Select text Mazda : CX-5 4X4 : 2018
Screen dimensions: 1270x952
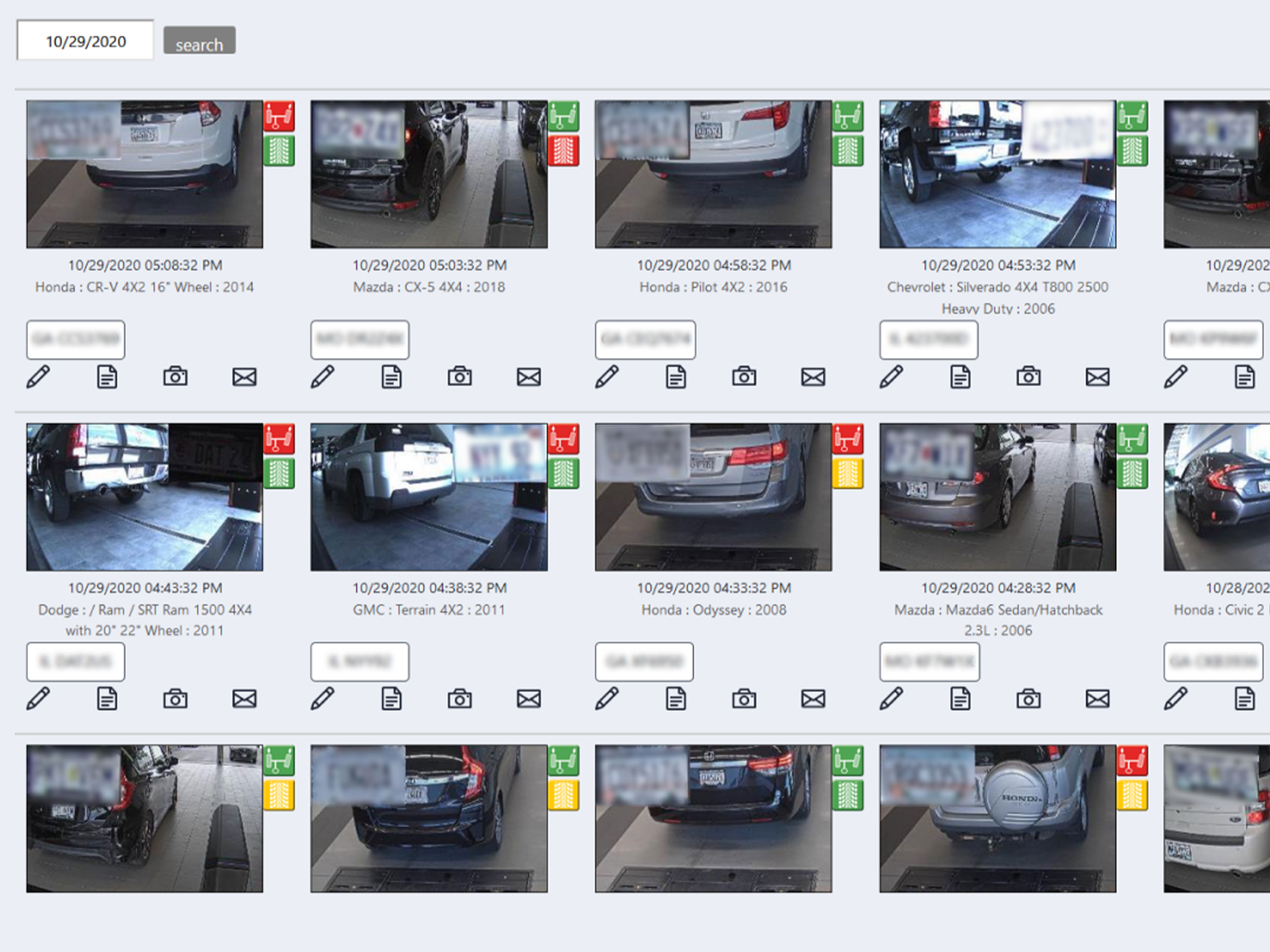[x=429, y=287]
